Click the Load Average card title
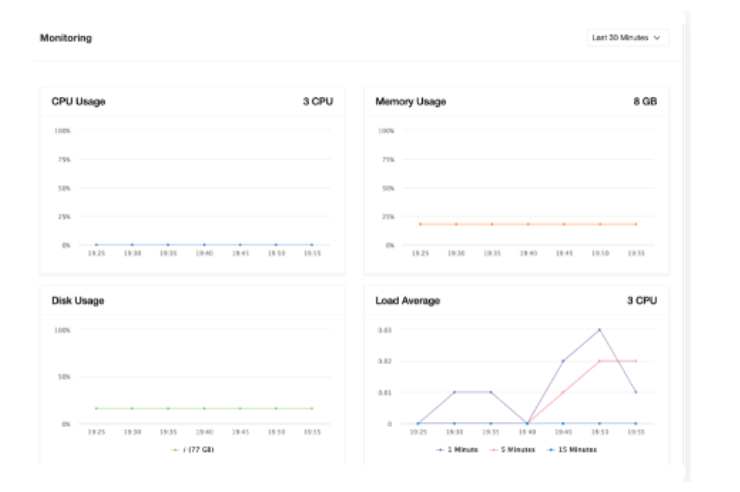This screenshot has height=492, width=740. 407,300
